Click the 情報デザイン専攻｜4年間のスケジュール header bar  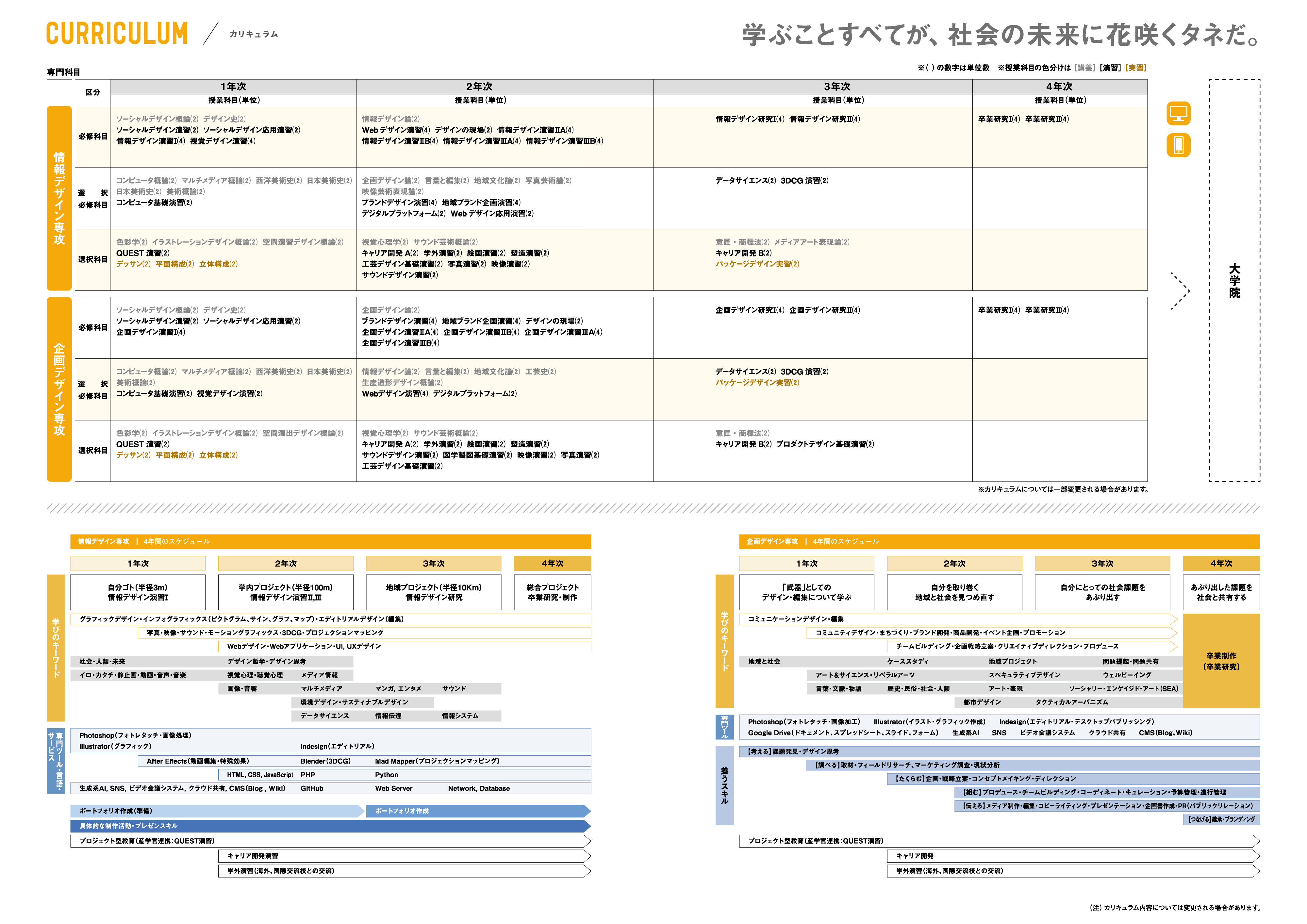click(331, 541)
